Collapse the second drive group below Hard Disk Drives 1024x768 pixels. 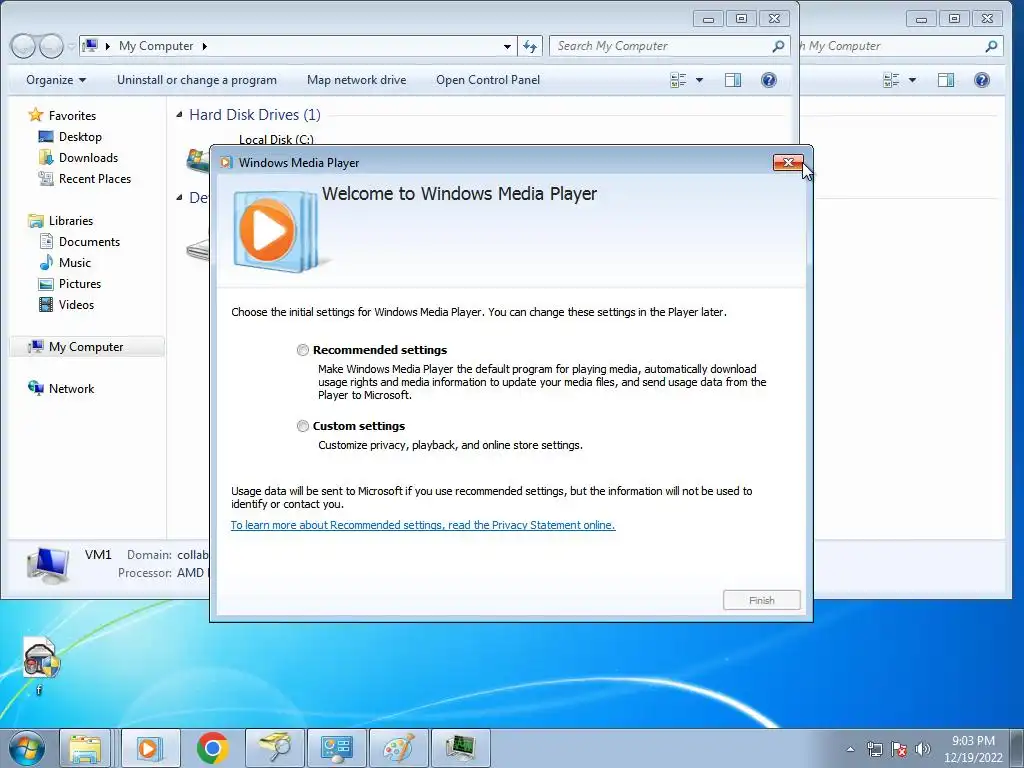pyautogui.click(x=180, y=198)
